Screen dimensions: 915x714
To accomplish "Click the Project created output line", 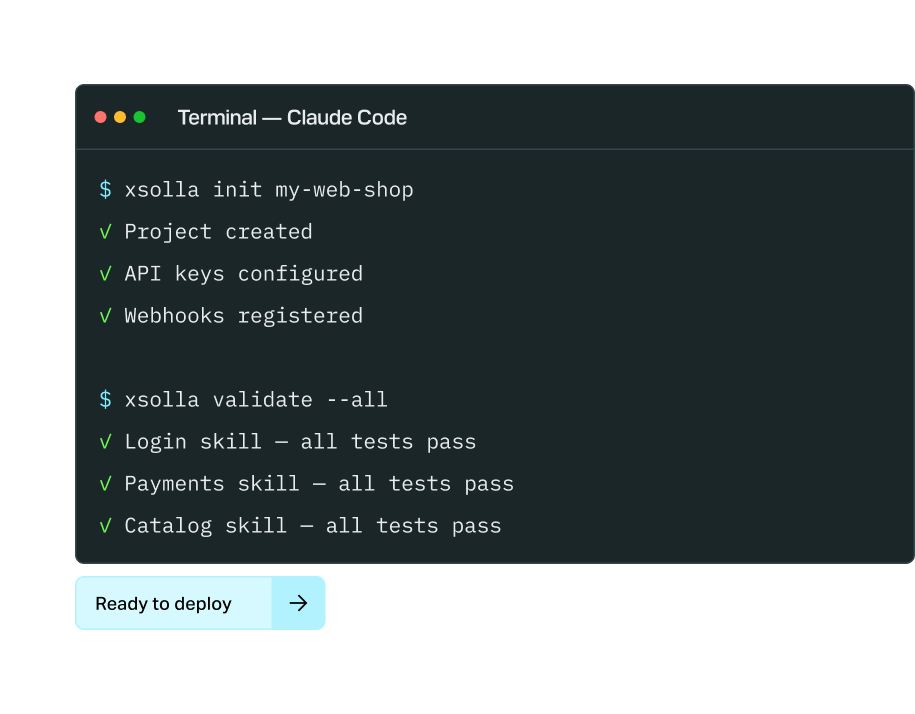I will tap(218, 232).
